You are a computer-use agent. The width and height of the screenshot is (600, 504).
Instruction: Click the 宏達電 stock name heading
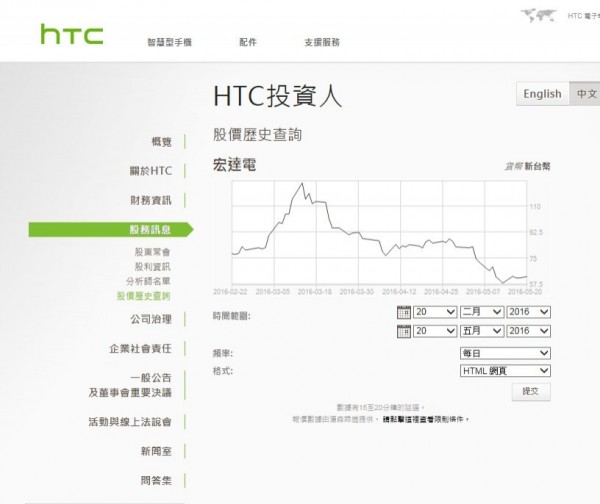pos(234,165)
